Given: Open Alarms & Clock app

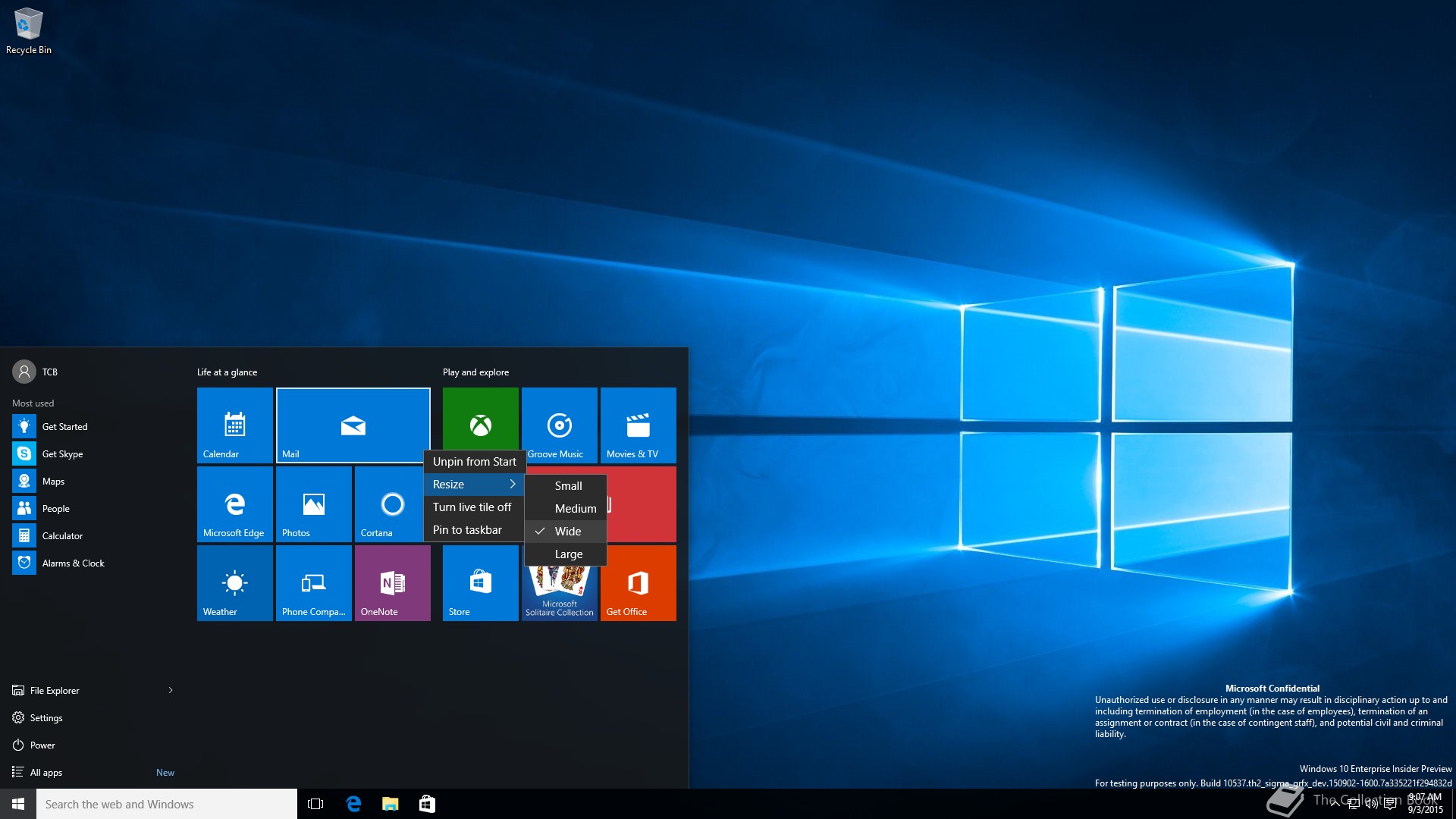Looking at the screenshot, I should (x=94, y=563).
